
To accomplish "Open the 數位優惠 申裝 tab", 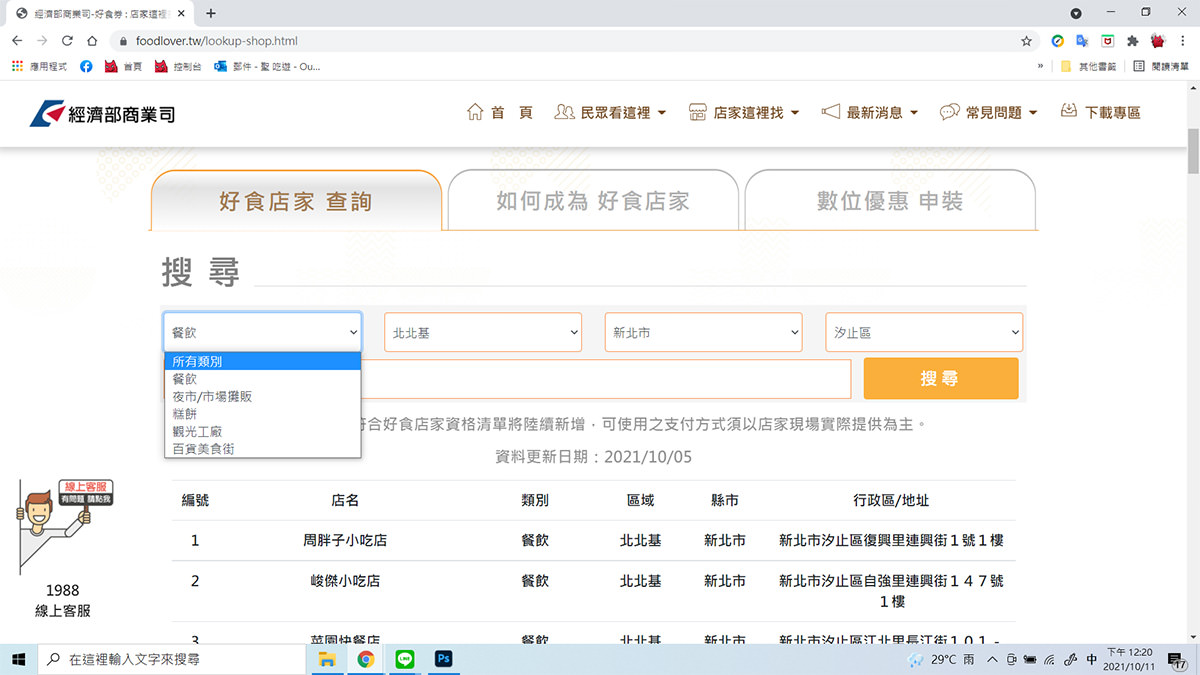I will click(x=889, y=201).
